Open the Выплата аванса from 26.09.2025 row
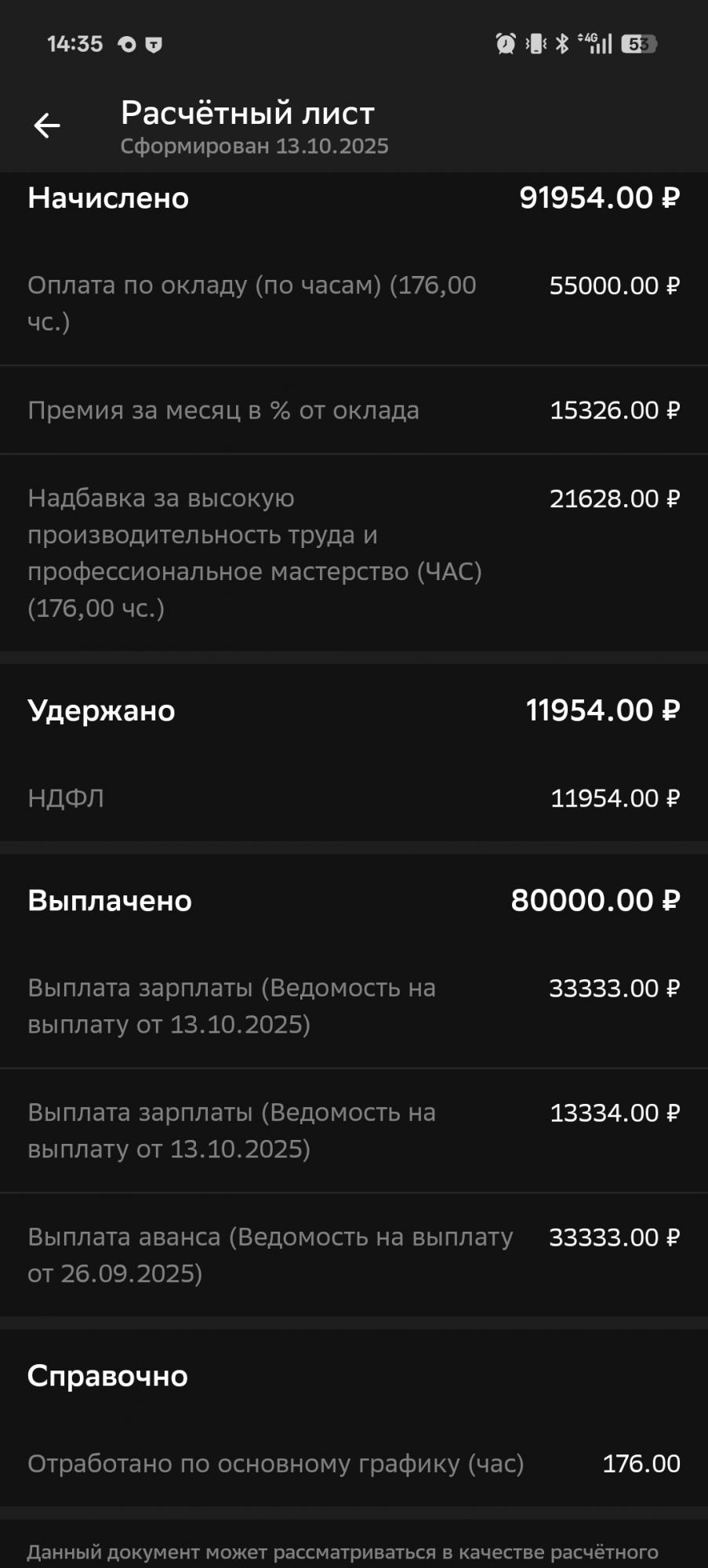This screenshot has height=1568, width=708. coord(353,1254)
